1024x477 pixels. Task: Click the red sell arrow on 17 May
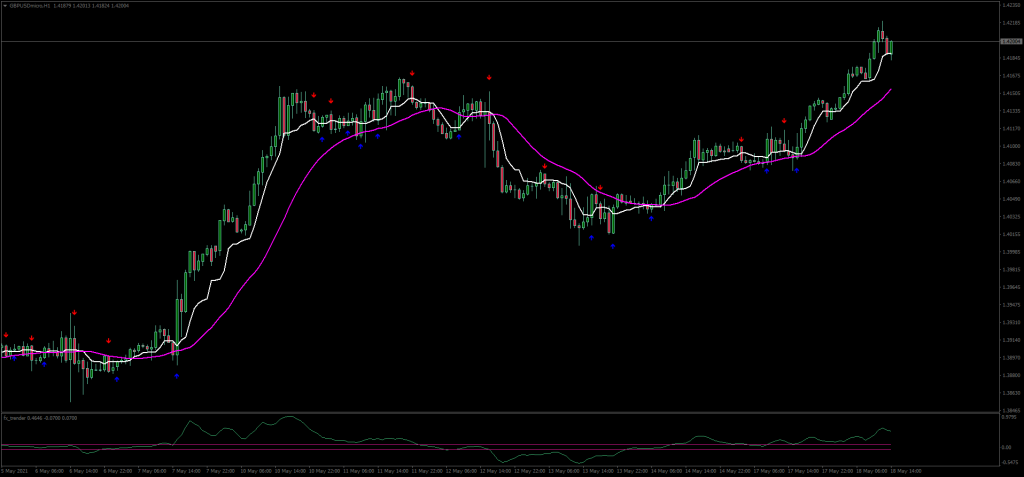point(784,121)
